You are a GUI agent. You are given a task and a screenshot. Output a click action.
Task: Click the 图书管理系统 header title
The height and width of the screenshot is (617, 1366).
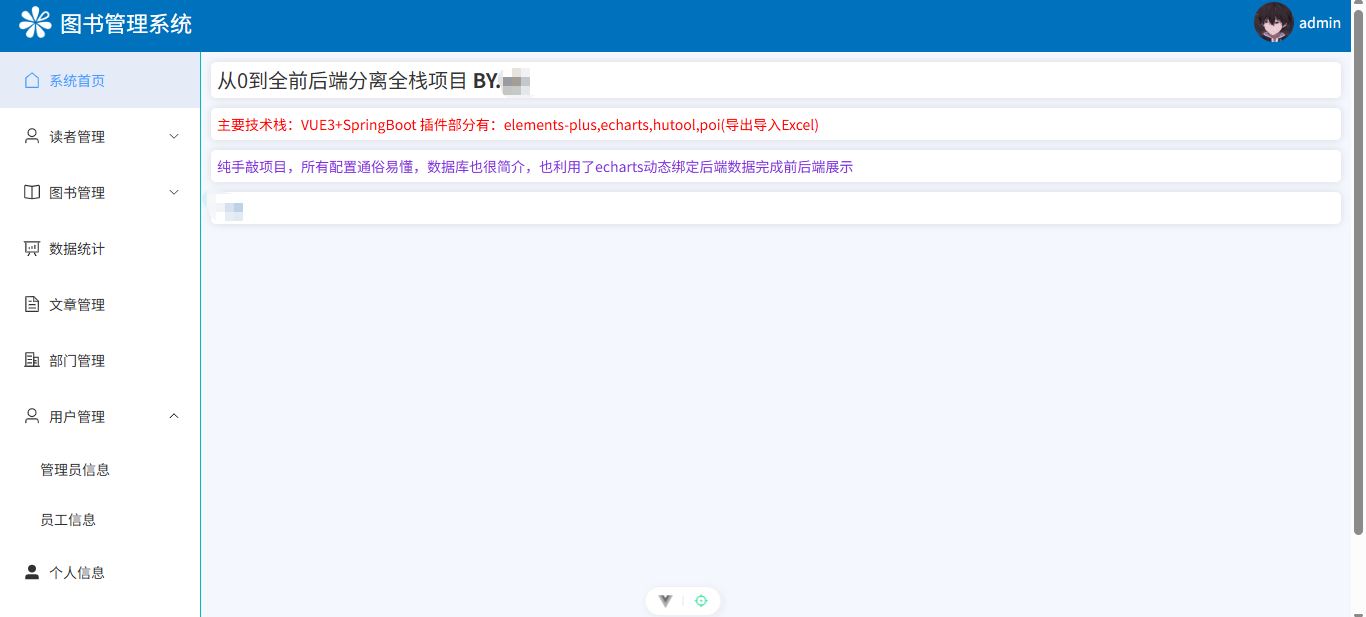(126, 24)
